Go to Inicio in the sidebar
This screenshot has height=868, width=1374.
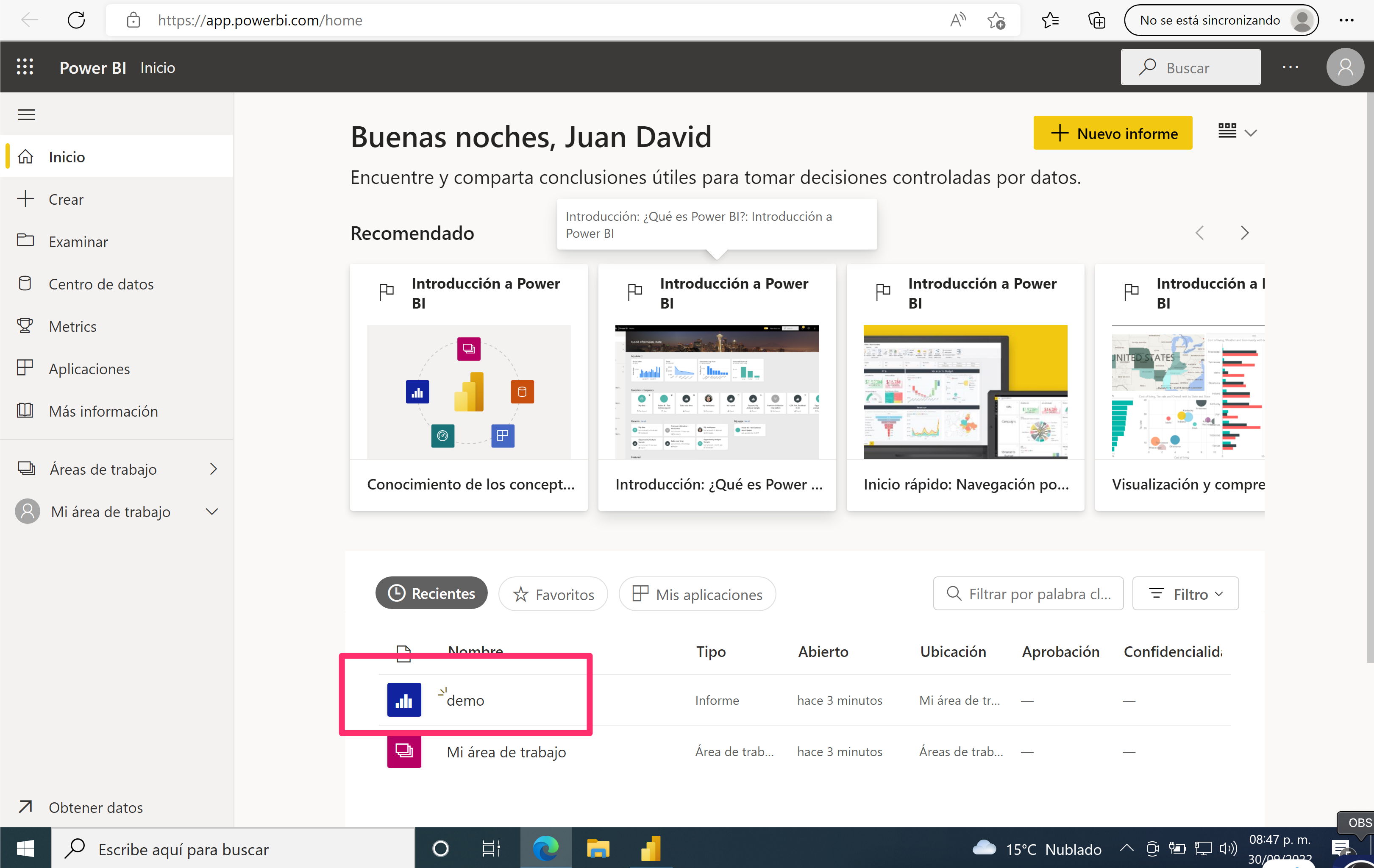click(x=117, y=156)
